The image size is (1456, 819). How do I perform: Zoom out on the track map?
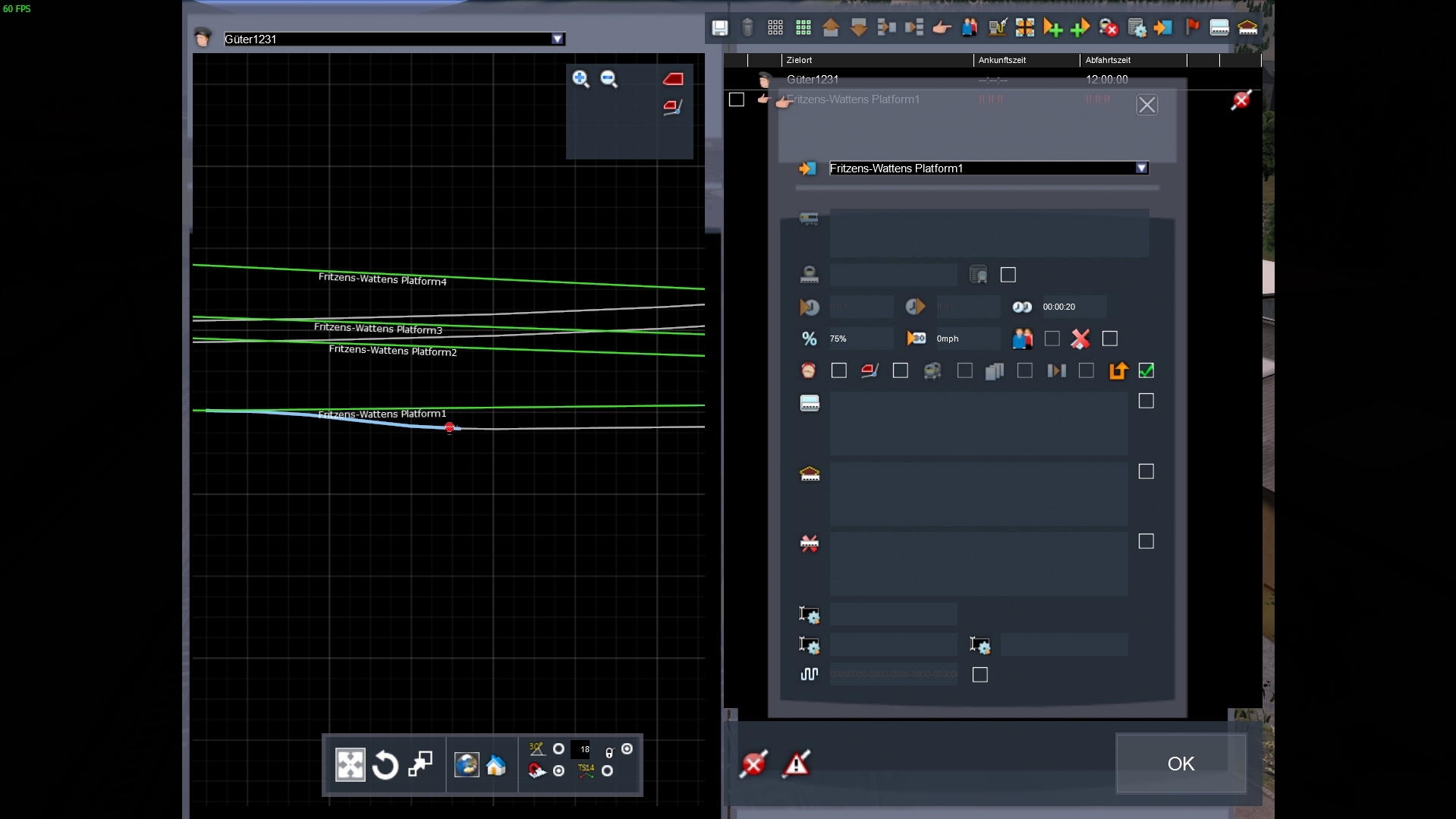click(609, 79)
